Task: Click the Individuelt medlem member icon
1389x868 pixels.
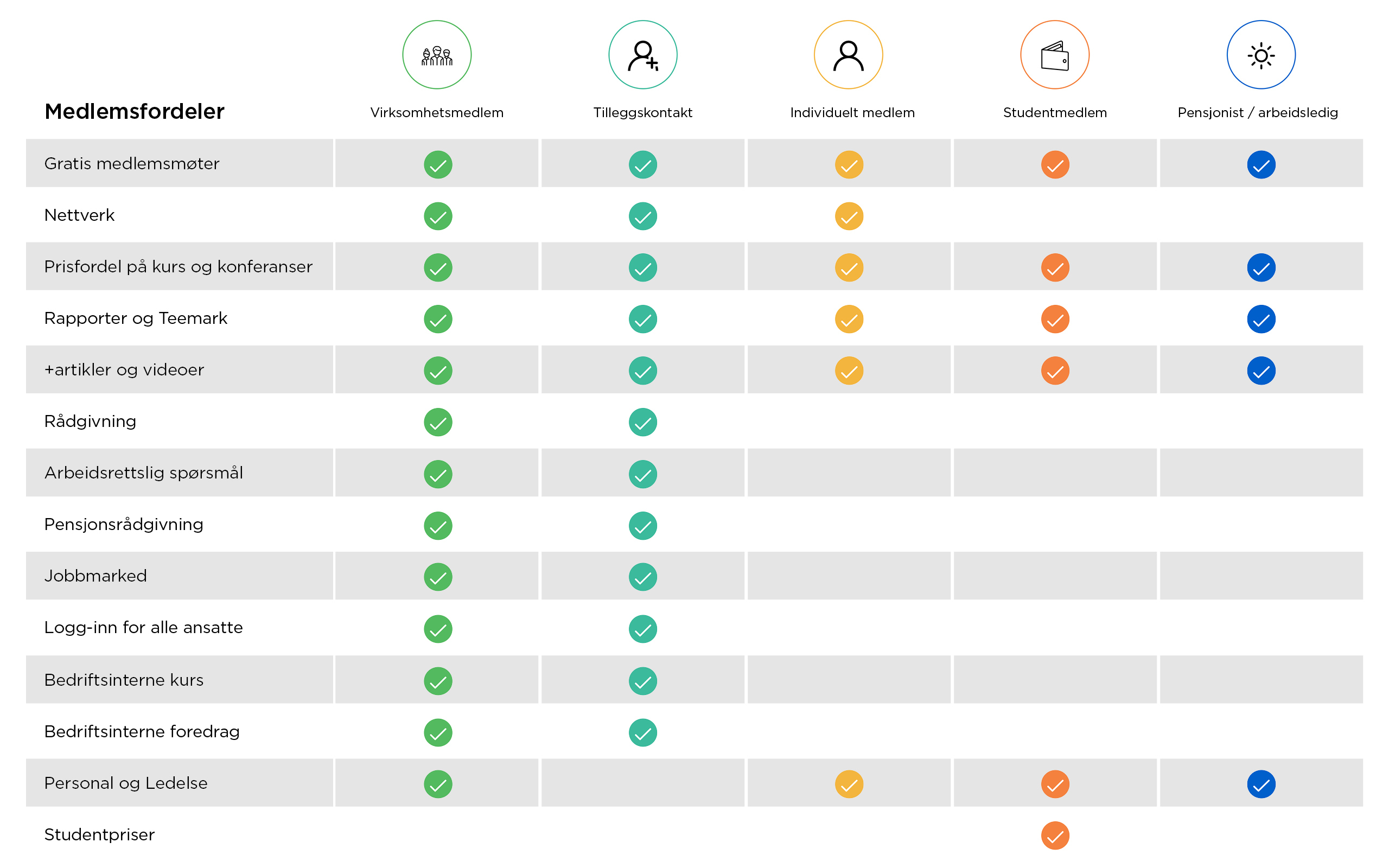Action: (849, 54)
